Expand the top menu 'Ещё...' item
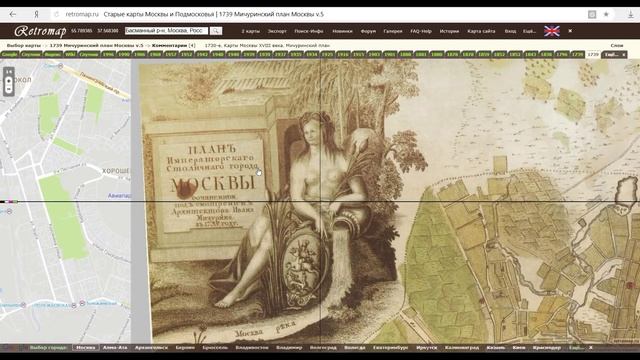Screen dimensions: 640x360 [x=529, y=31]
